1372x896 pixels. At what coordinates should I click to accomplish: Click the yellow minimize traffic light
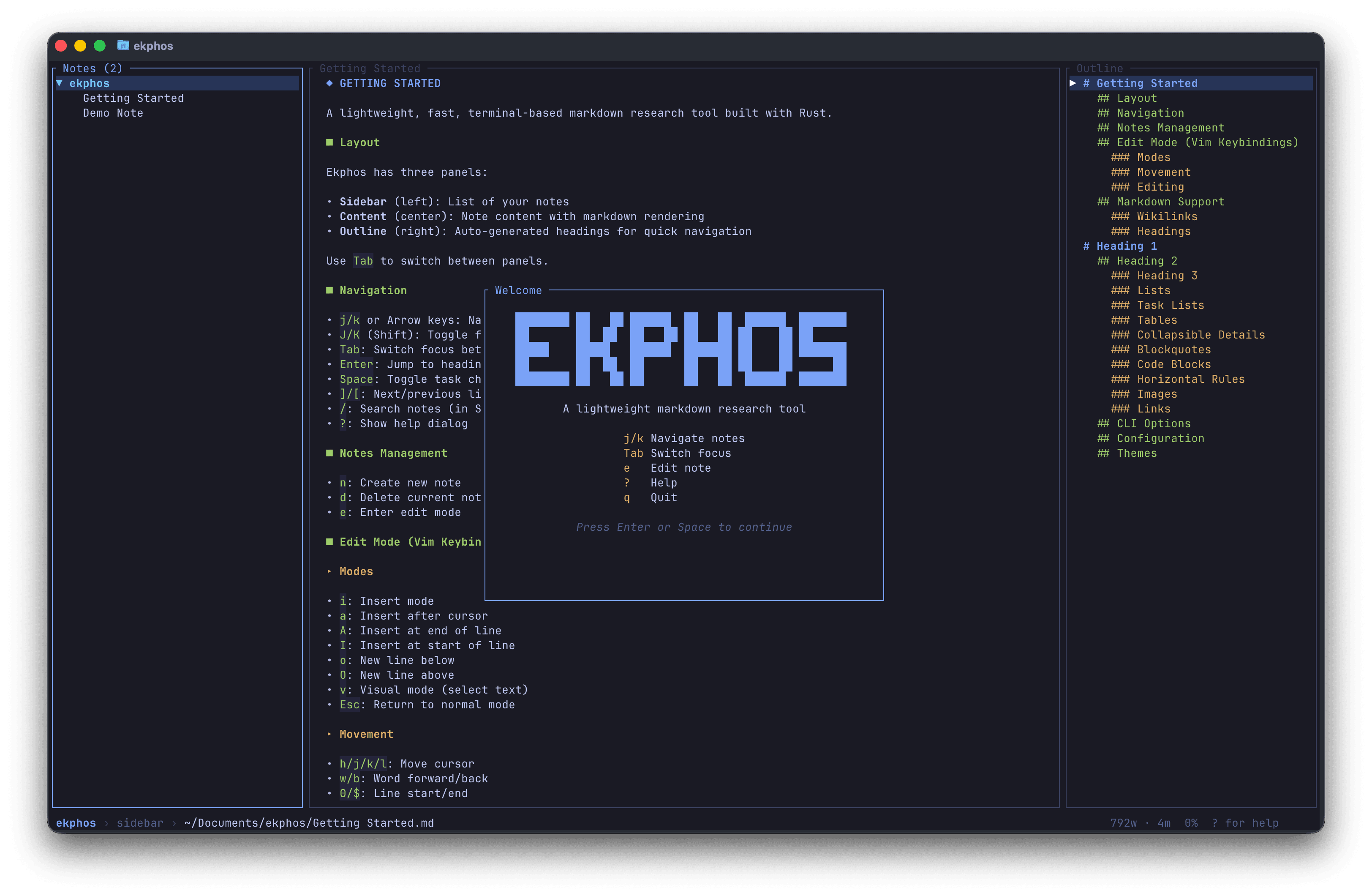[80, 45]
